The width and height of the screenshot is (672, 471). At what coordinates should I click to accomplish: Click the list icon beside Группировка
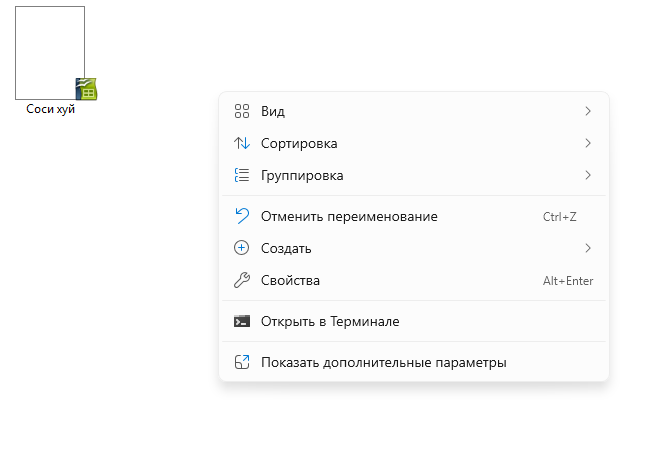241,175
